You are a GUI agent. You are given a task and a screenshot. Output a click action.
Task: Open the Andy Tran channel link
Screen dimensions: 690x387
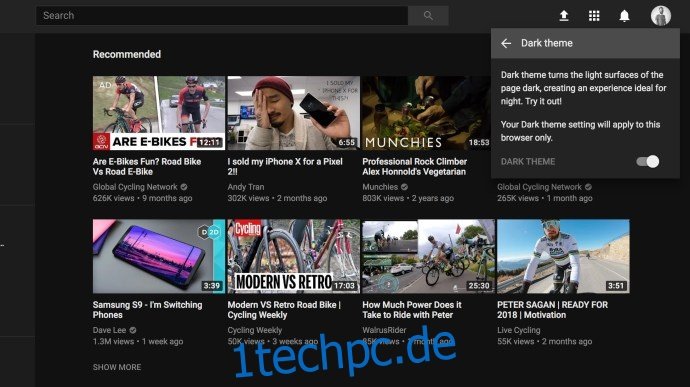tap(246, 187)
